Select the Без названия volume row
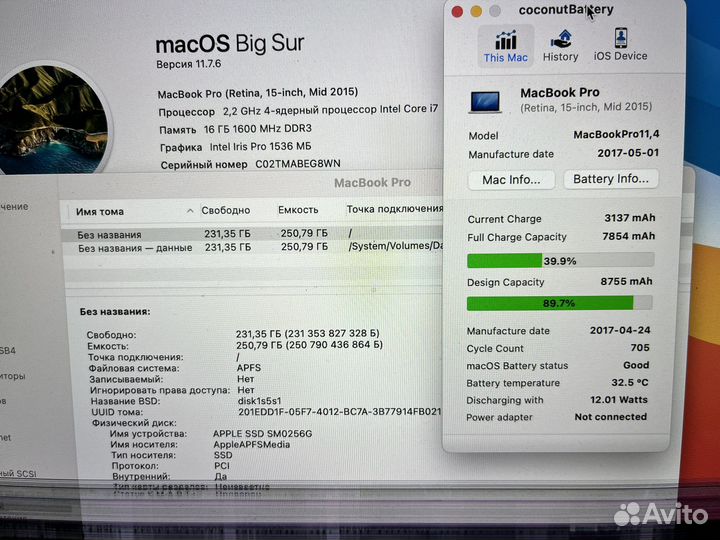Viewport: 720px width, 540px height. (252, 234)
